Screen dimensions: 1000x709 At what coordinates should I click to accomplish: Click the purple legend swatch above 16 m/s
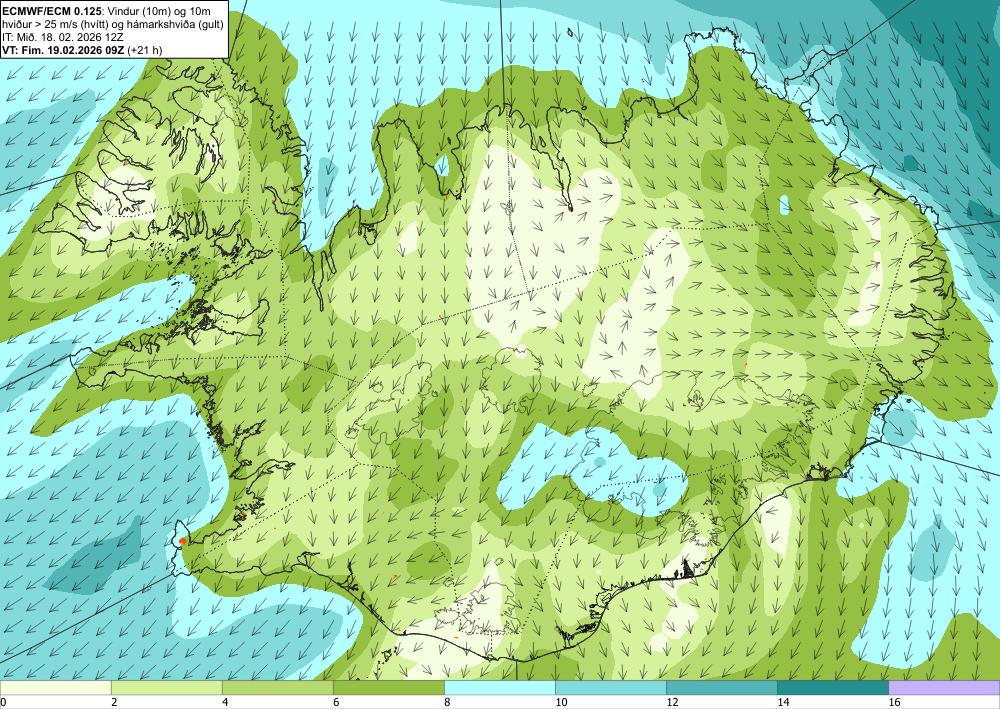click(945, 688)
